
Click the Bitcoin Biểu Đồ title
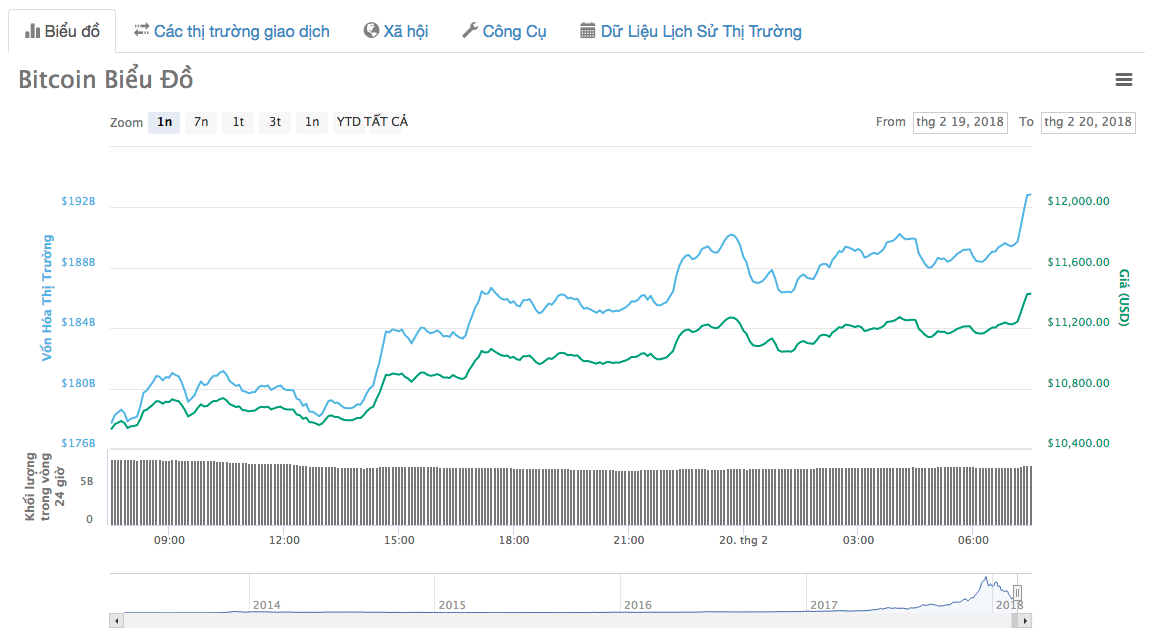(106, 80)
